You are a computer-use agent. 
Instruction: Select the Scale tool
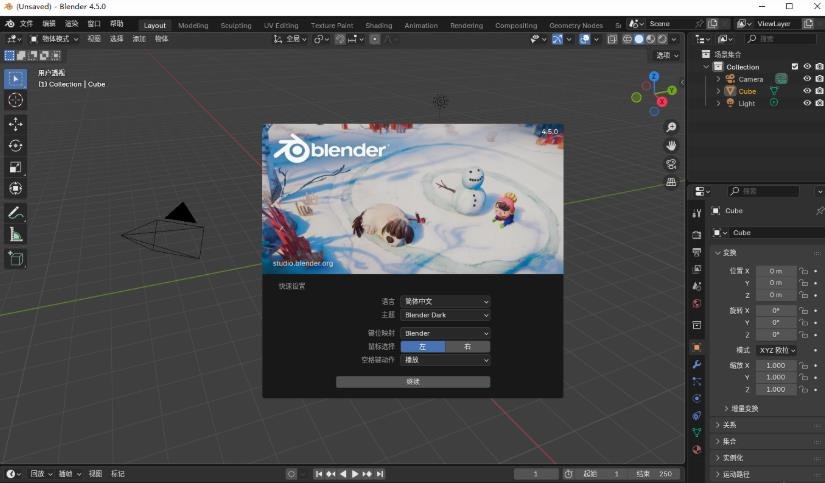point(15,167)
